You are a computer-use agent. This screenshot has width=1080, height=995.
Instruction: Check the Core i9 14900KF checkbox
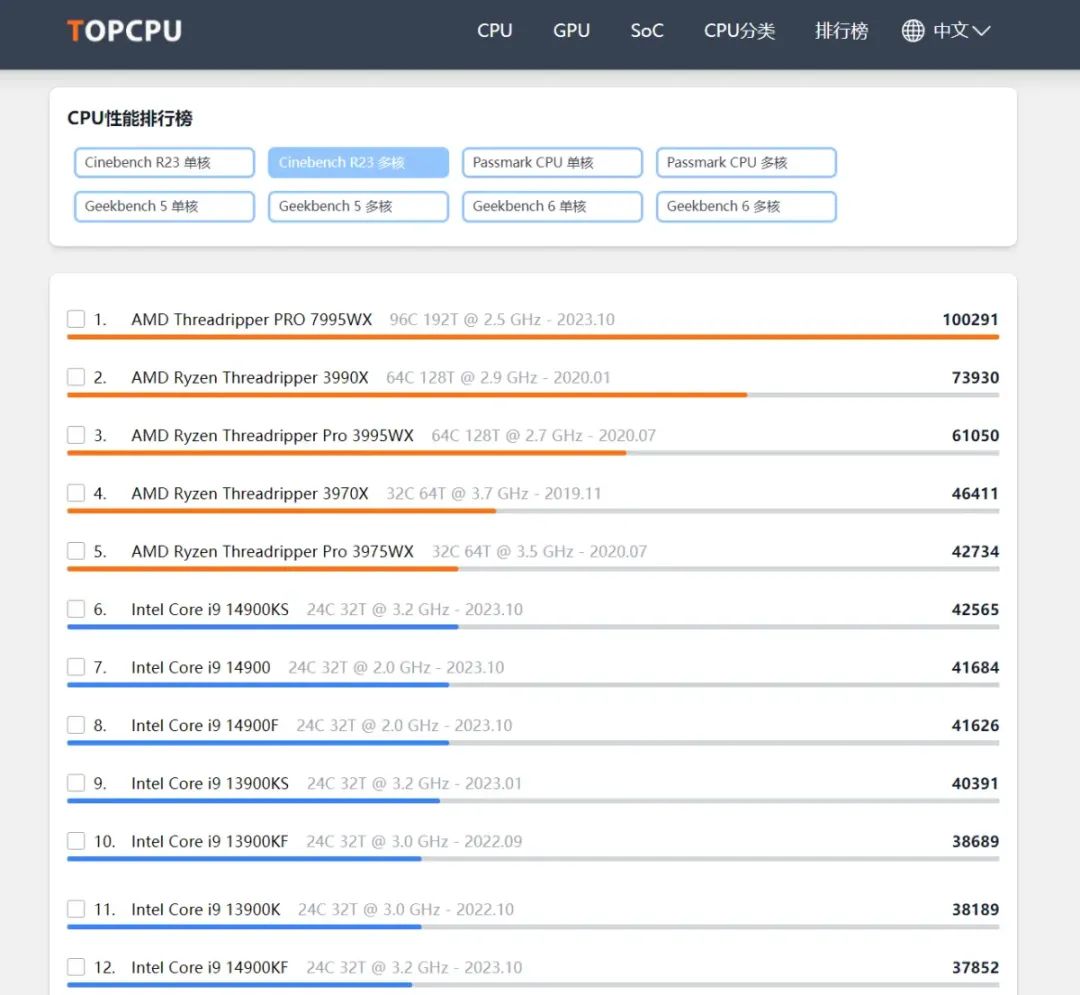click(x=76, y=967)
